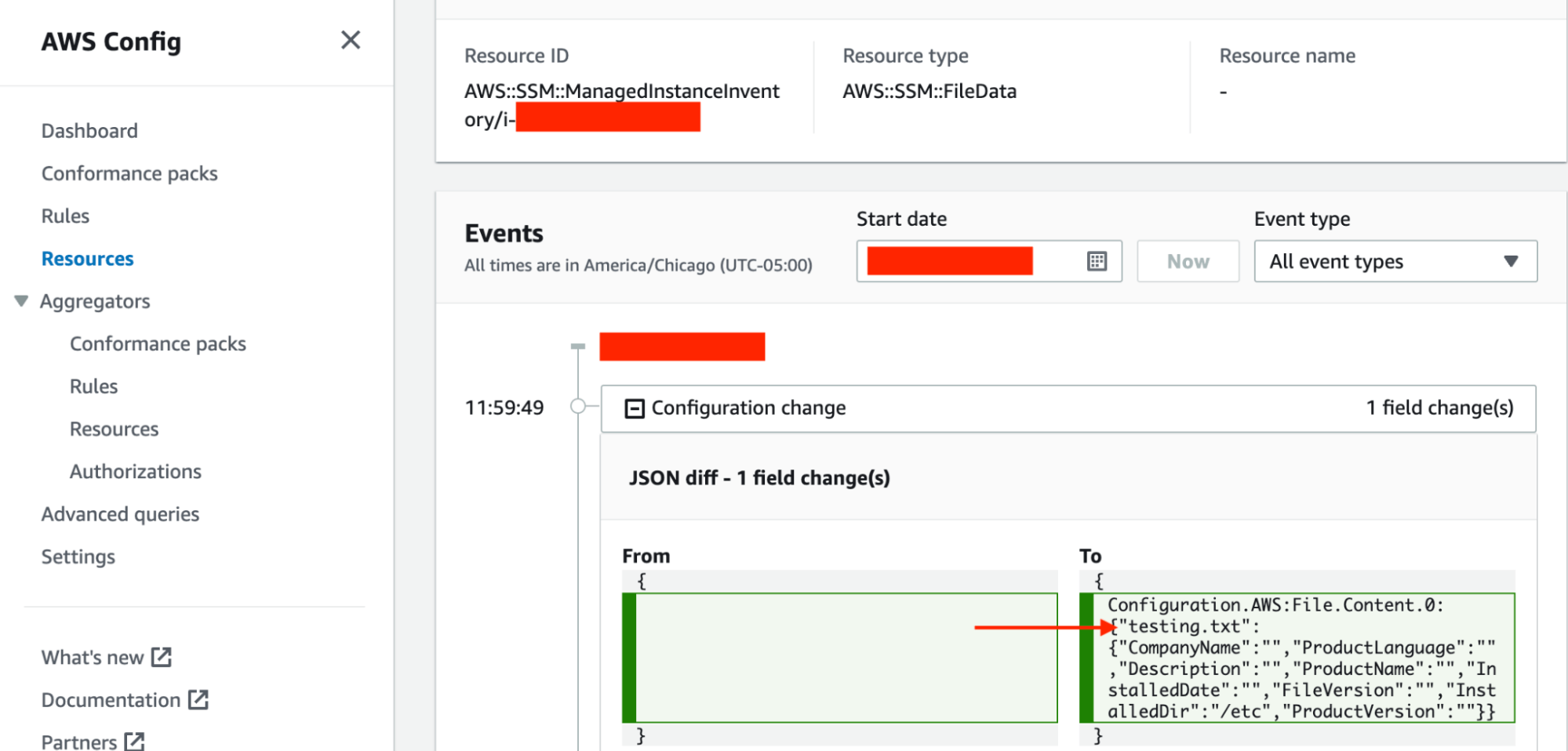Open Partners via external link icon
1568x751 pixels.
click(136, 741)
